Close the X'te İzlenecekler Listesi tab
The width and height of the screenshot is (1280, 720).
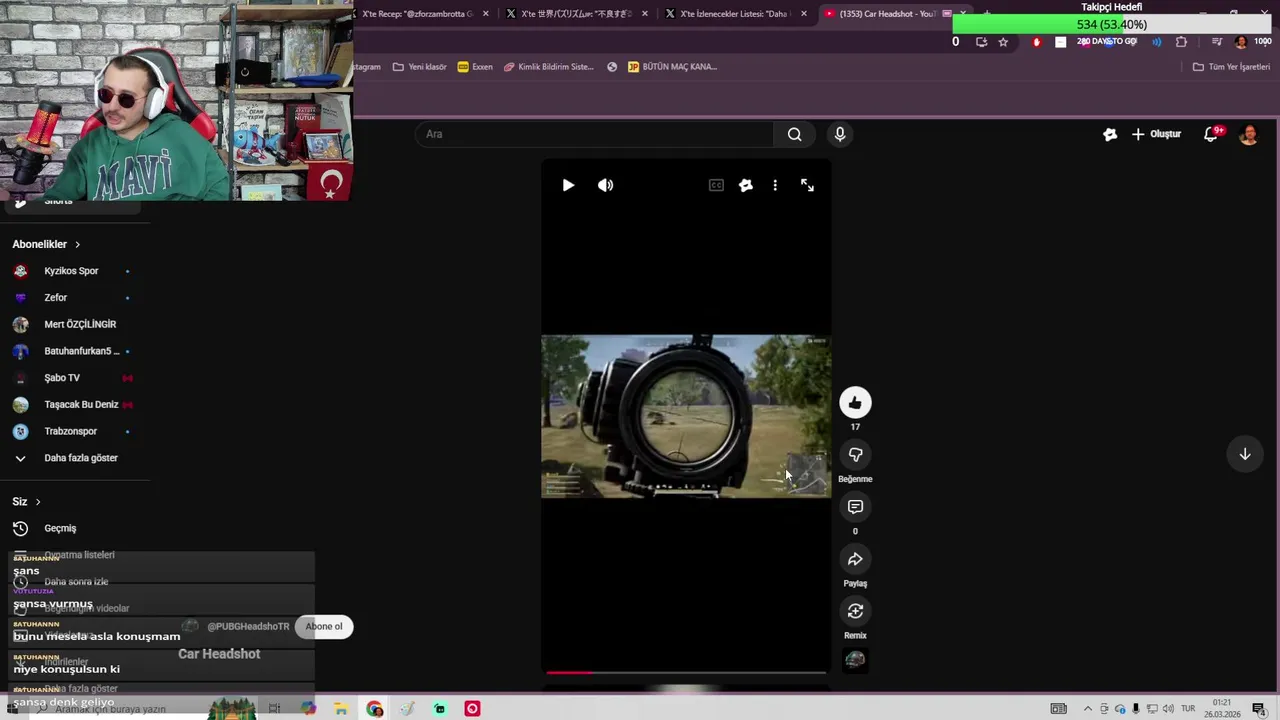point(804,14)
